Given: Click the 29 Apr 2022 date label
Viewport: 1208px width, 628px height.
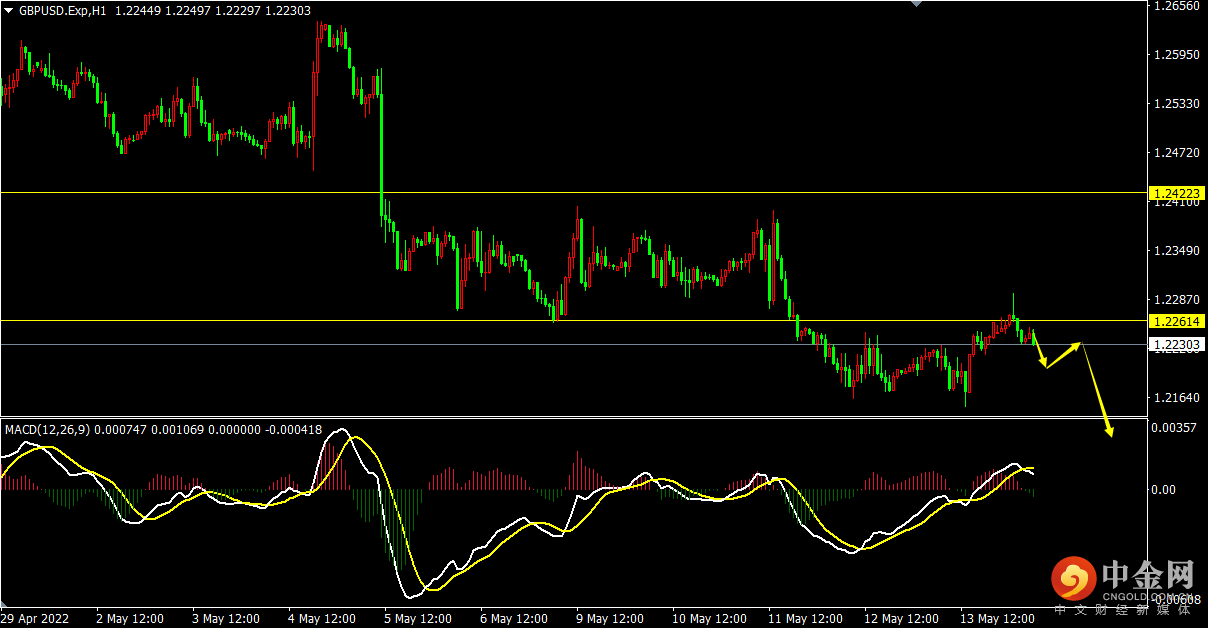Looking at the screenshot, I should [37, 618].
